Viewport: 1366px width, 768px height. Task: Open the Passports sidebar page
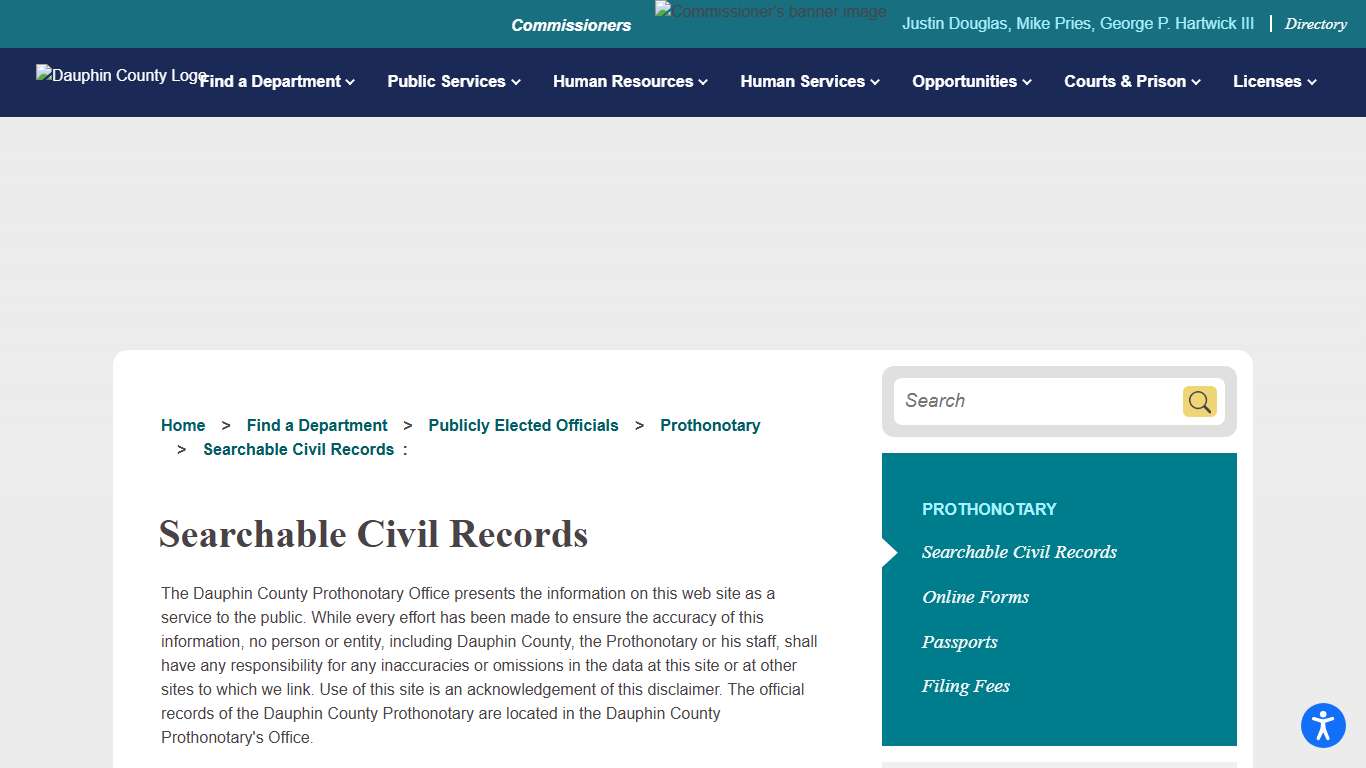959,642
